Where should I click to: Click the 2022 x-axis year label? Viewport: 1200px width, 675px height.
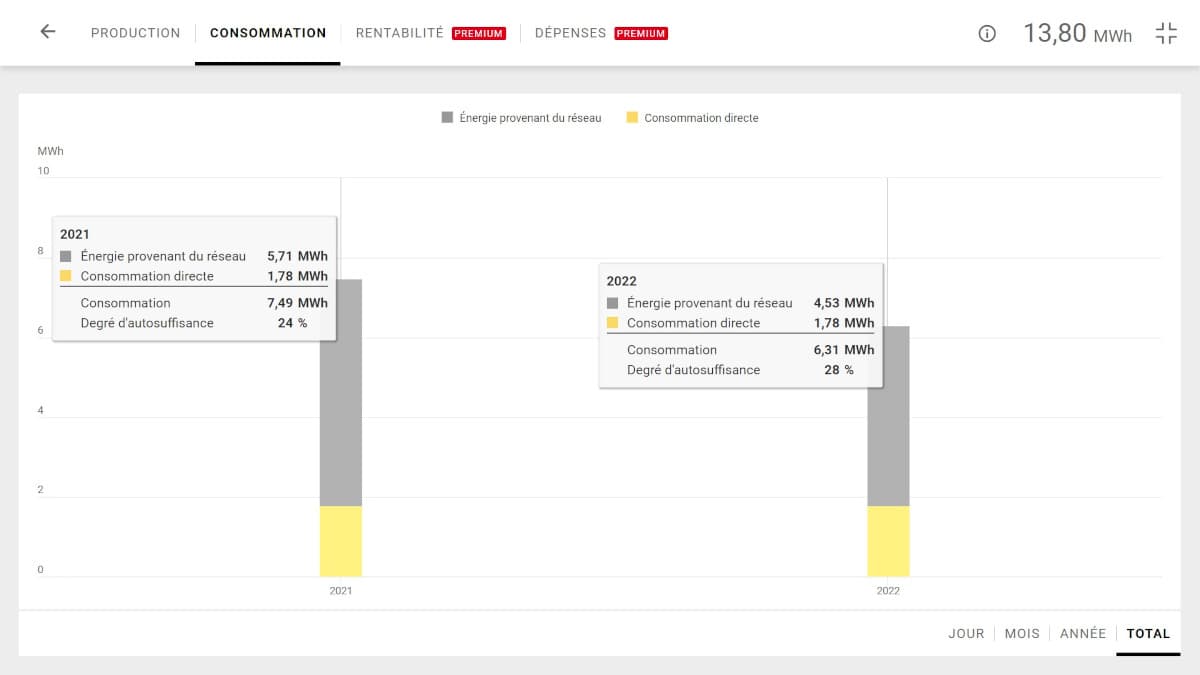coord(888,591)
